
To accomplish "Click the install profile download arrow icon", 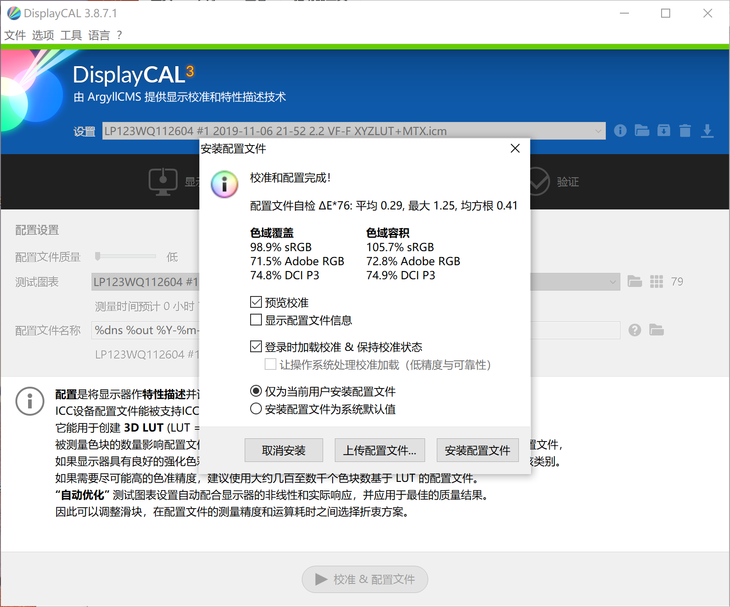I will click(707, 131).
